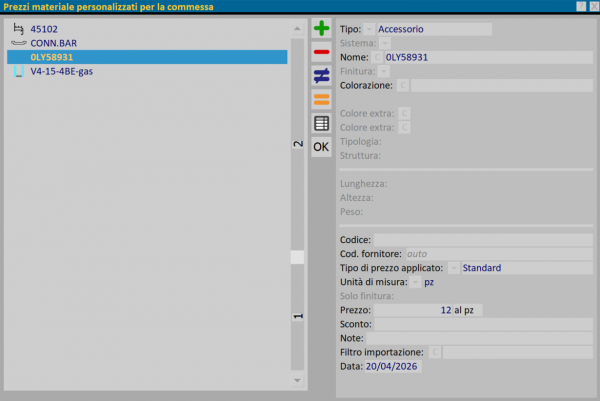600x401 pixels.
Task: Click the C button beside Nome
Action: point(377,57)
